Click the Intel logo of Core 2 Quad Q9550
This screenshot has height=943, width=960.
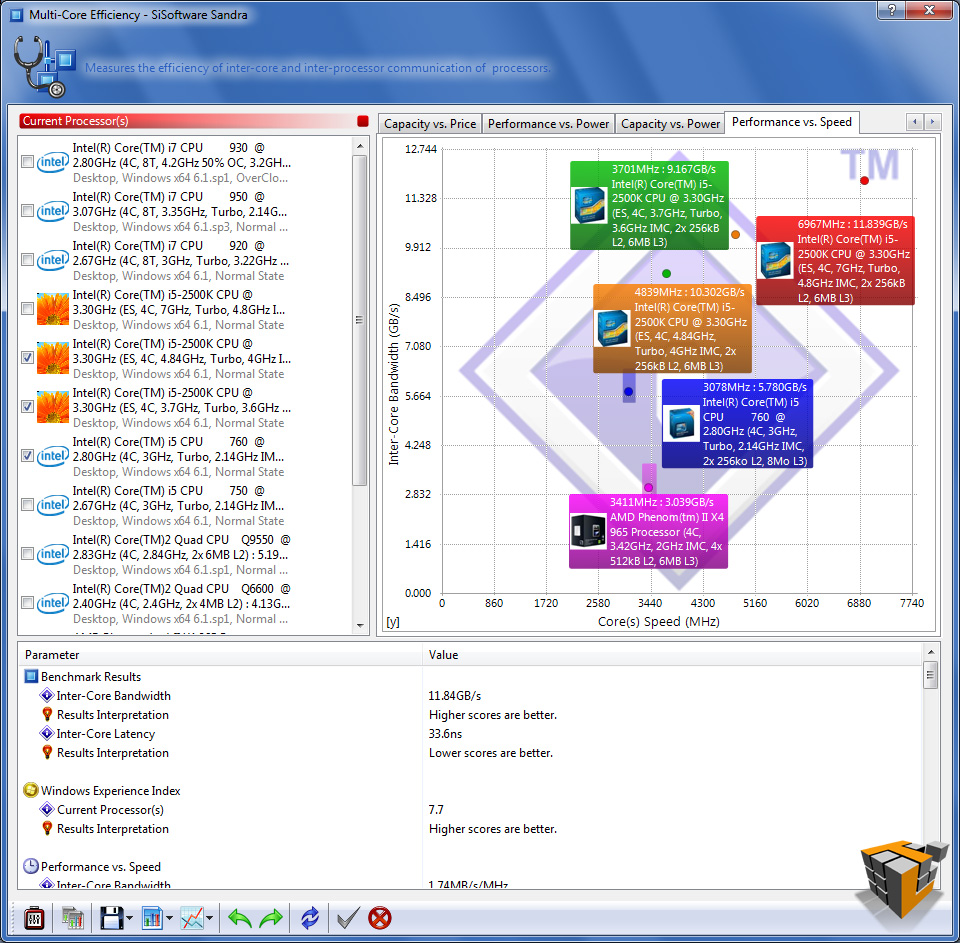[53, 554]
